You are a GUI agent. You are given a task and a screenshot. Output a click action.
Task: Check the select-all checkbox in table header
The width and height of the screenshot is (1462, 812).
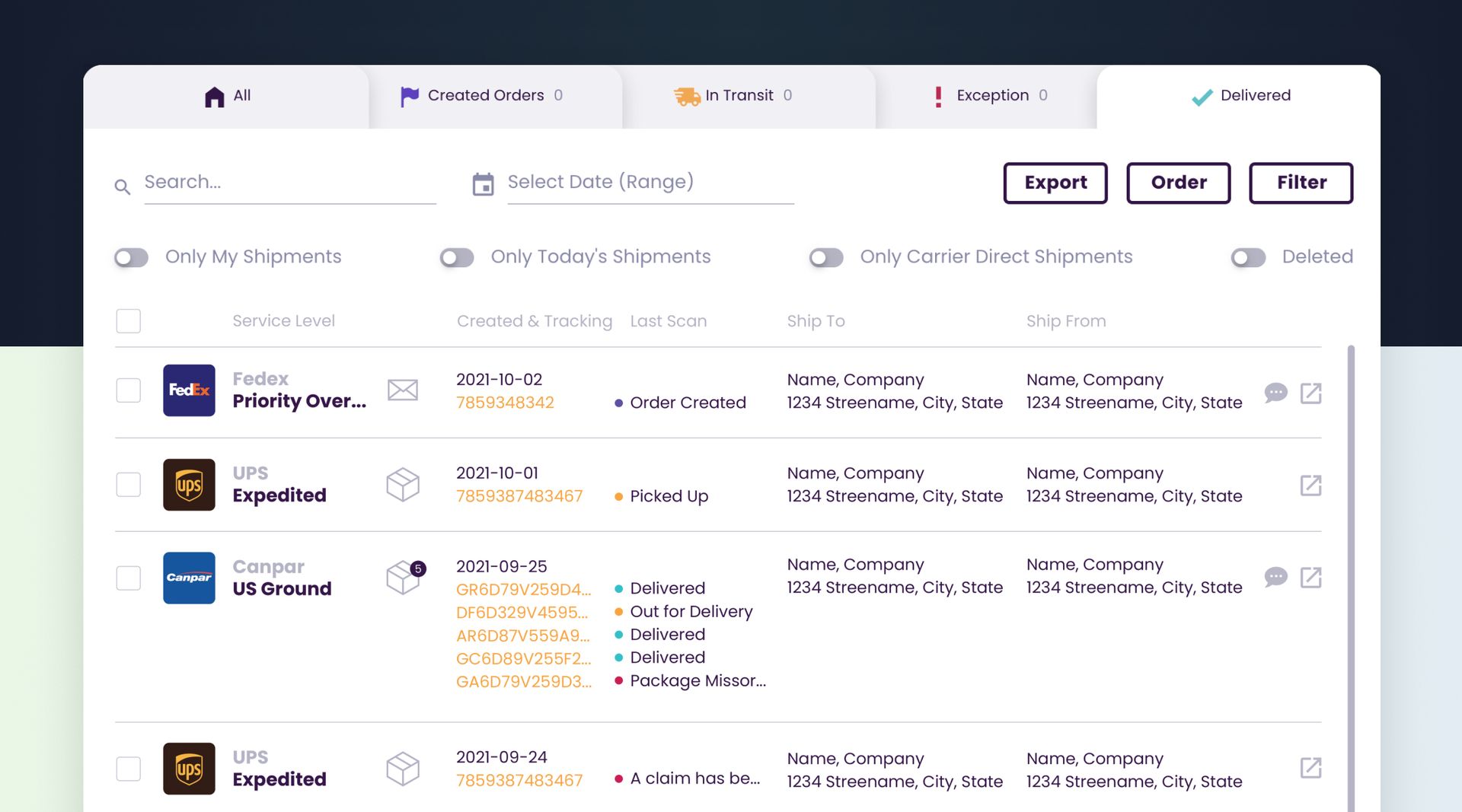click(x=129, y=321)
